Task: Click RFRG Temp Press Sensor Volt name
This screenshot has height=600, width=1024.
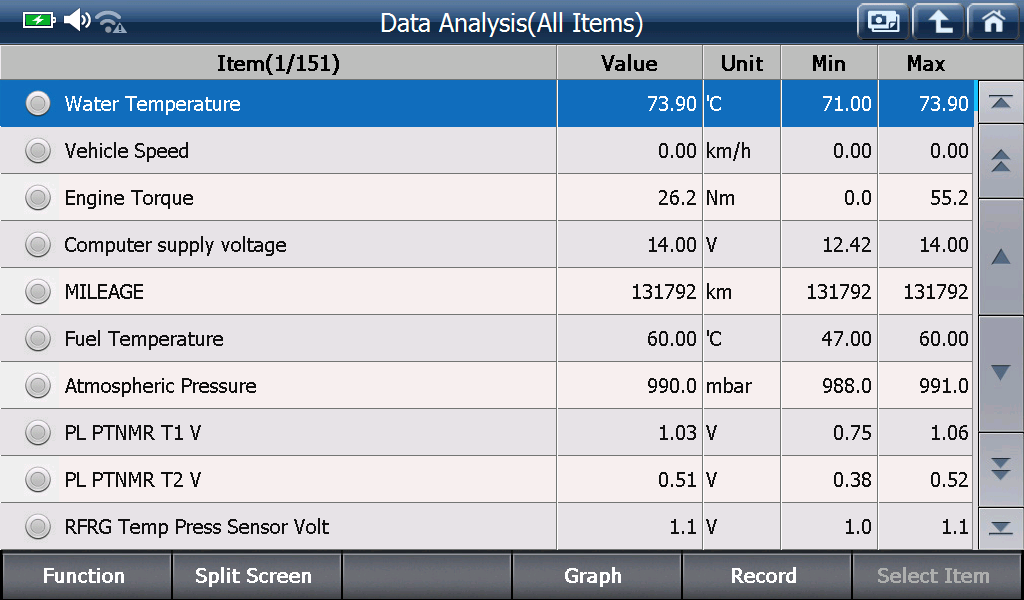Action: [197, 527]
